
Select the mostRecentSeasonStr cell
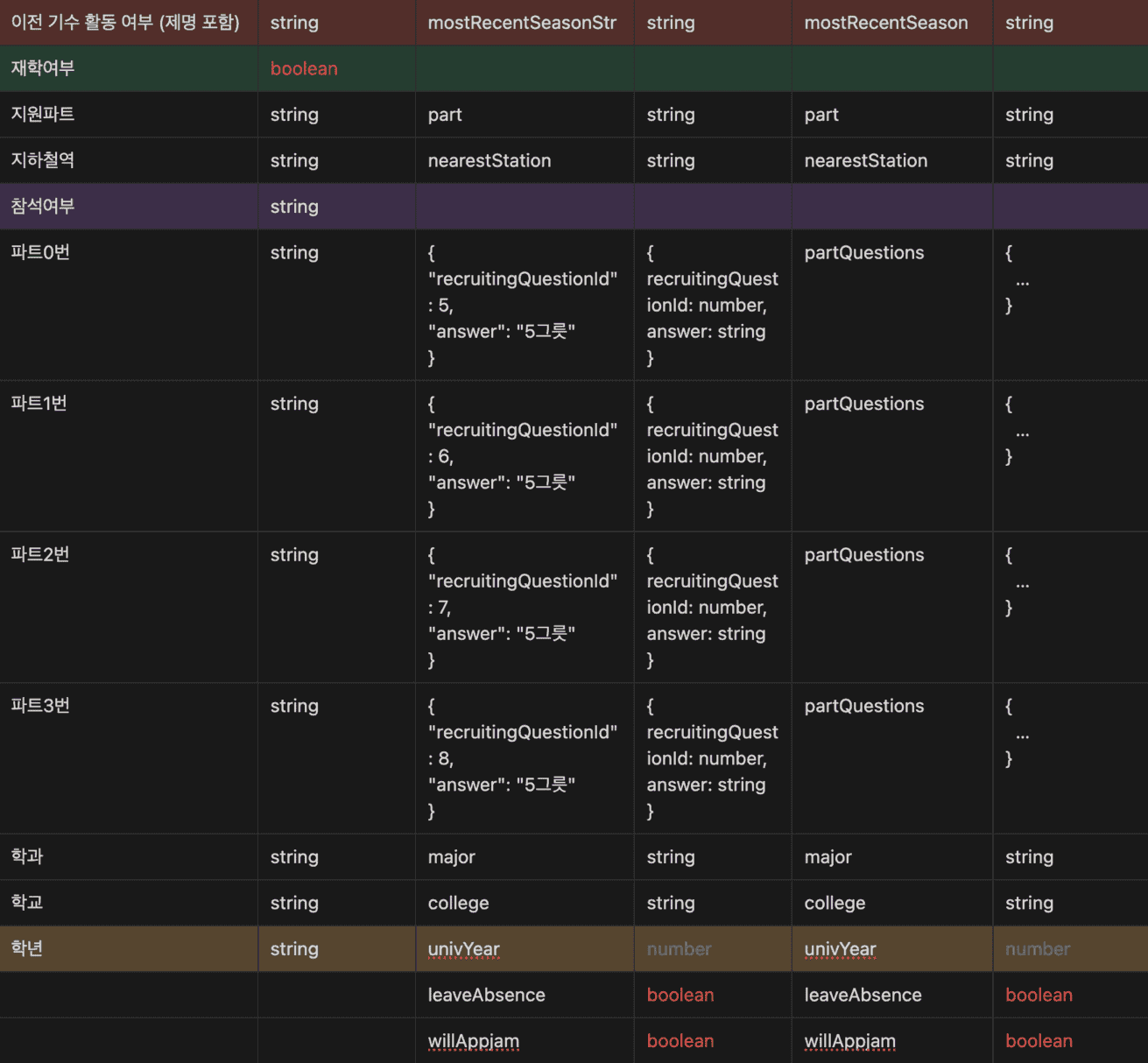(522, 23)
